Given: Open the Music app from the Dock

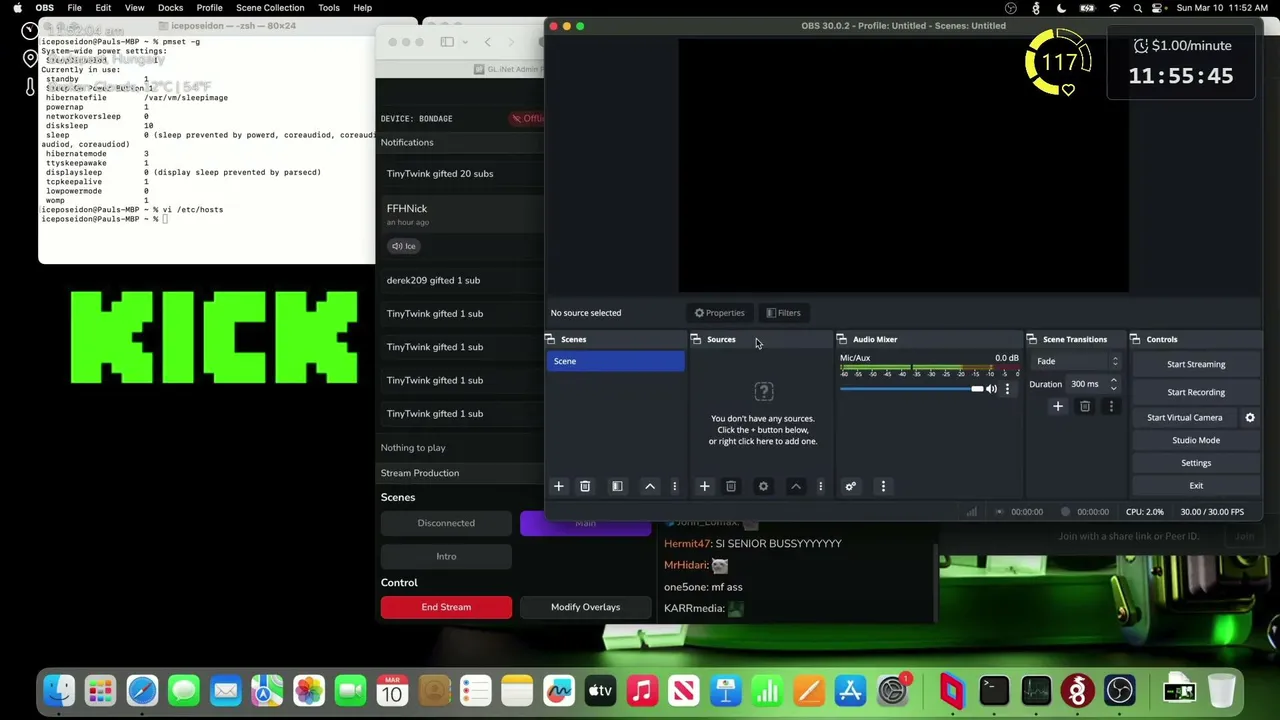Looking at the screenshot, I should point(642,690).
